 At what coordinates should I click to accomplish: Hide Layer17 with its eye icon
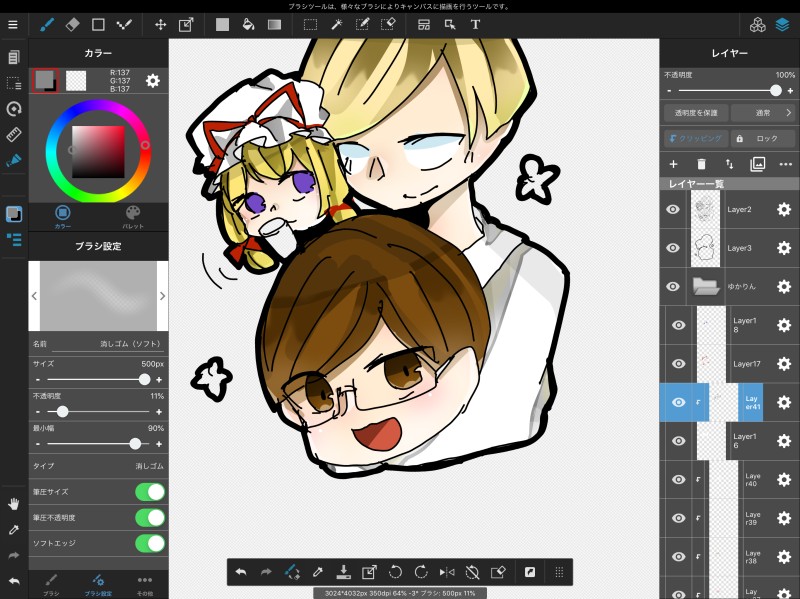pos(679,364)
